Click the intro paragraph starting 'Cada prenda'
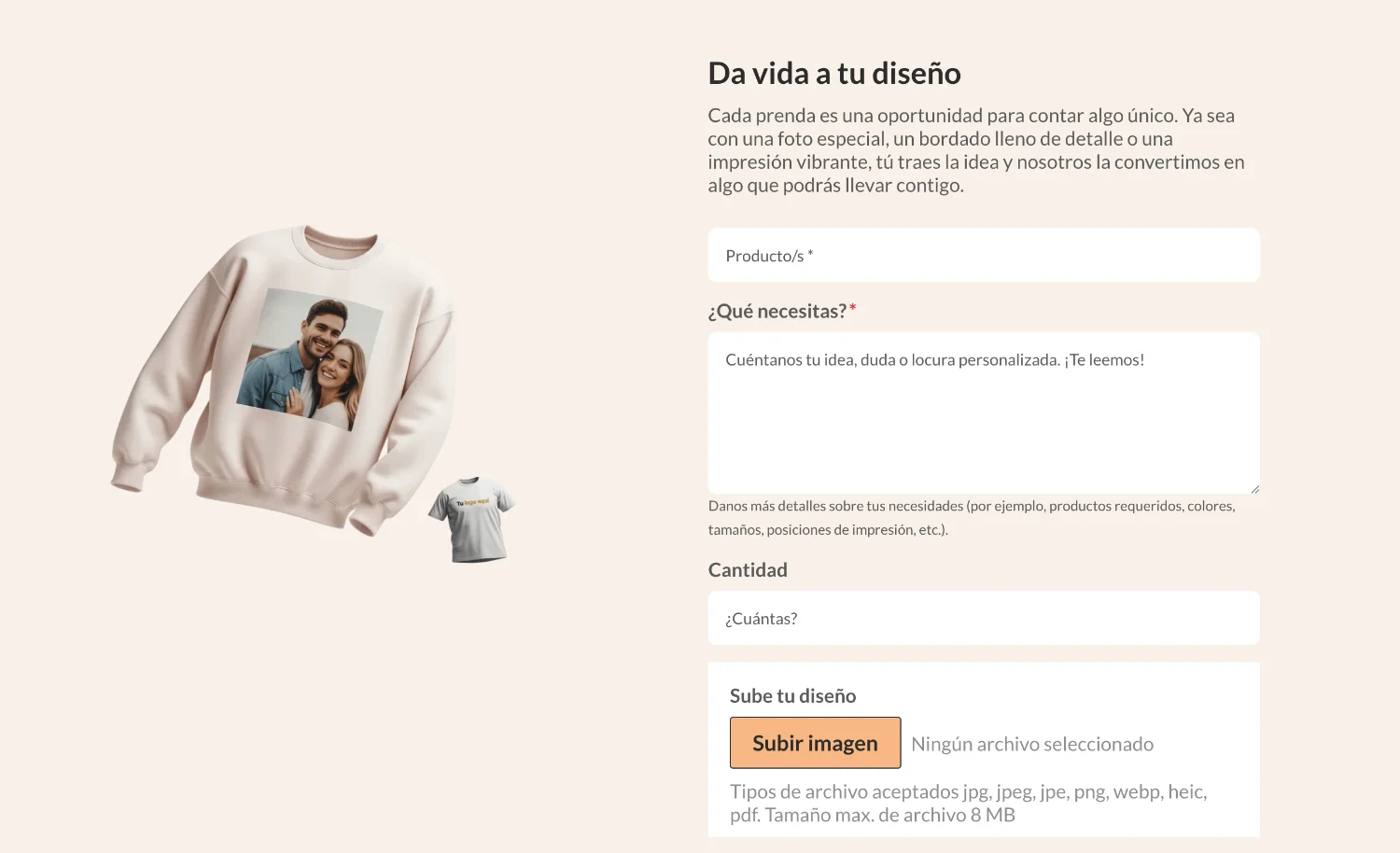The width and height of the screenshot is (1400, 853). (x=976, y=150)
